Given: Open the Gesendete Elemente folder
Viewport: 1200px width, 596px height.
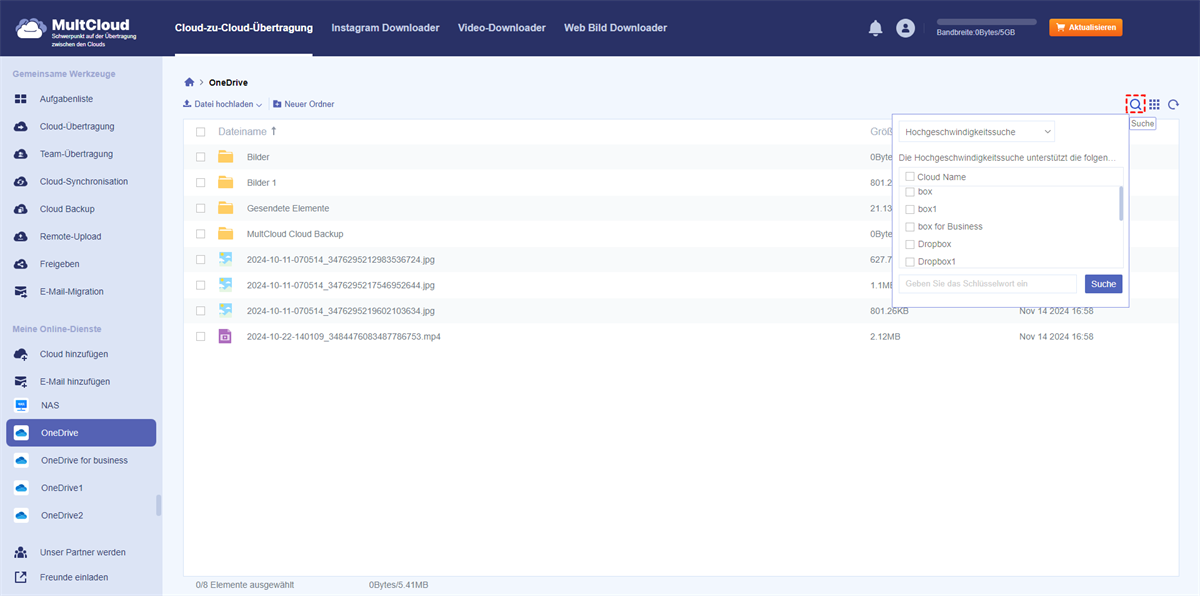Looking at the screenshot, I should 288,208.
